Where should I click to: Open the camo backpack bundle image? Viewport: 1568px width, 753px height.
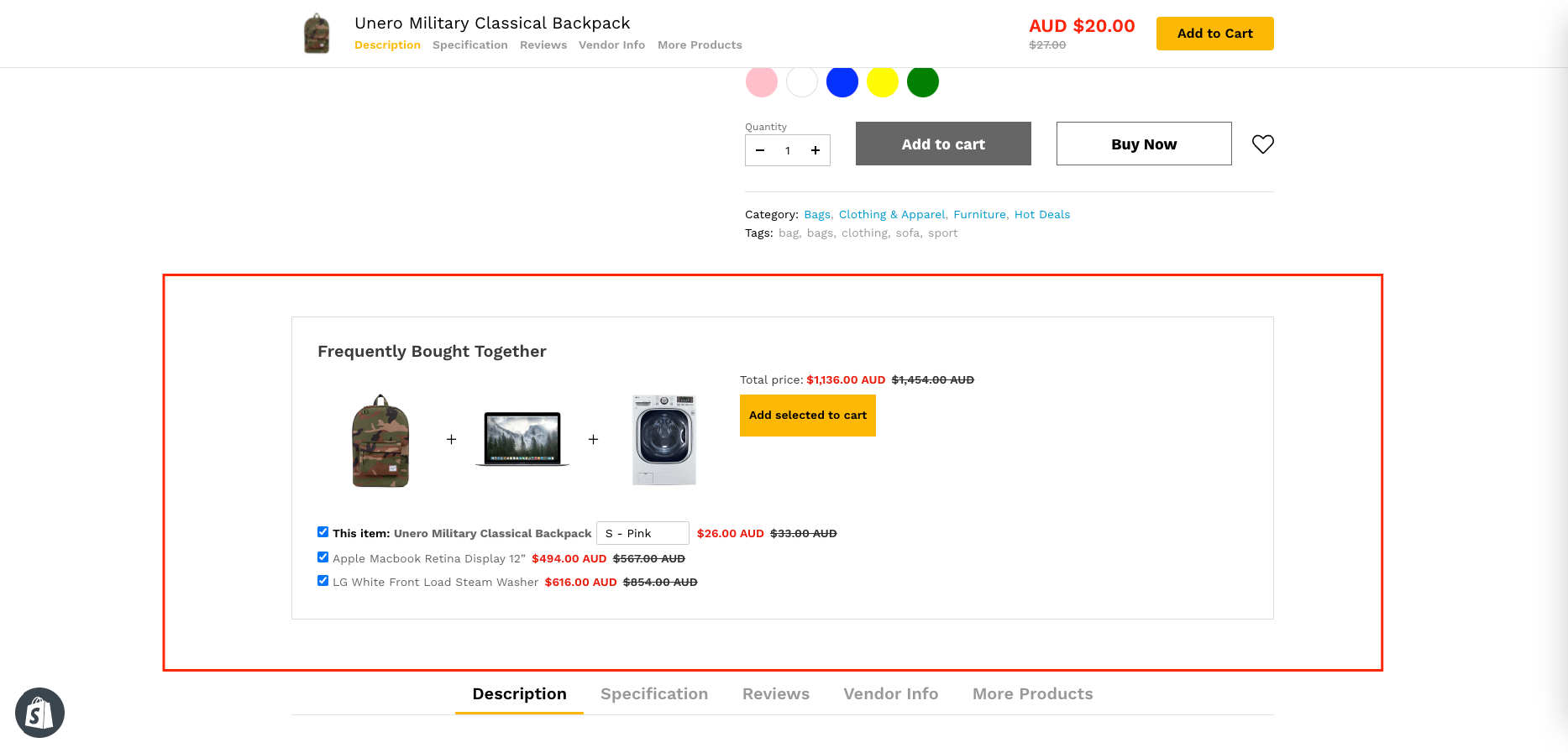pyautogui.click(x=380, y=441)
